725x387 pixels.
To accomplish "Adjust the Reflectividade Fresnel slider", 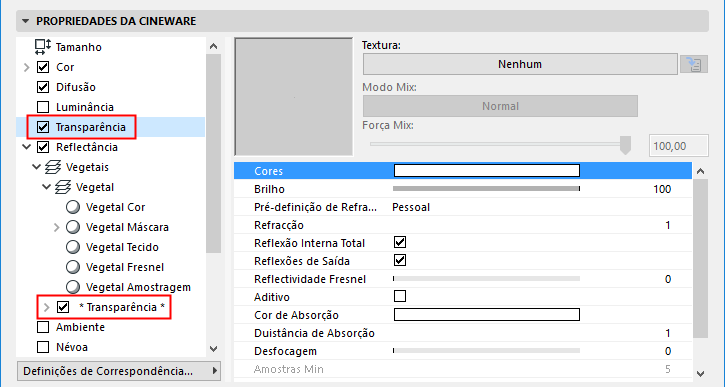I will (486, 279).
